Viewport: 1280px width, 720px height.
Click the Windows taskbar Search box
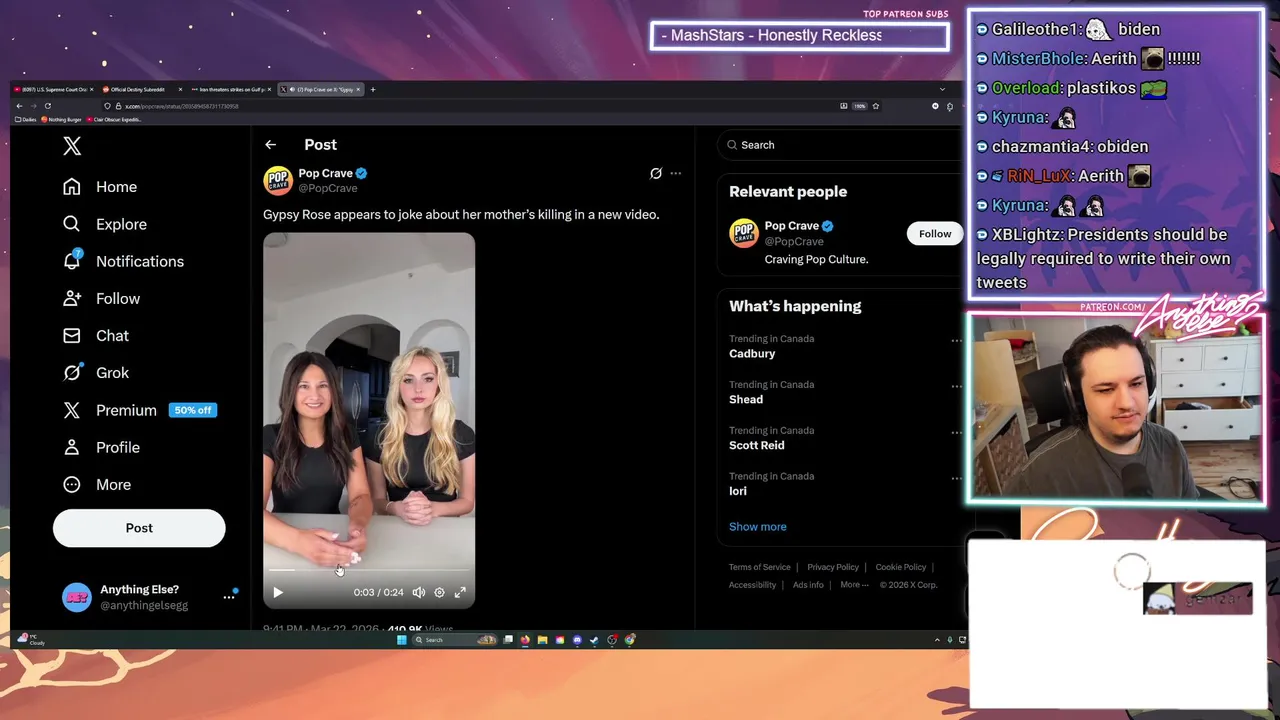coord(455,640)
